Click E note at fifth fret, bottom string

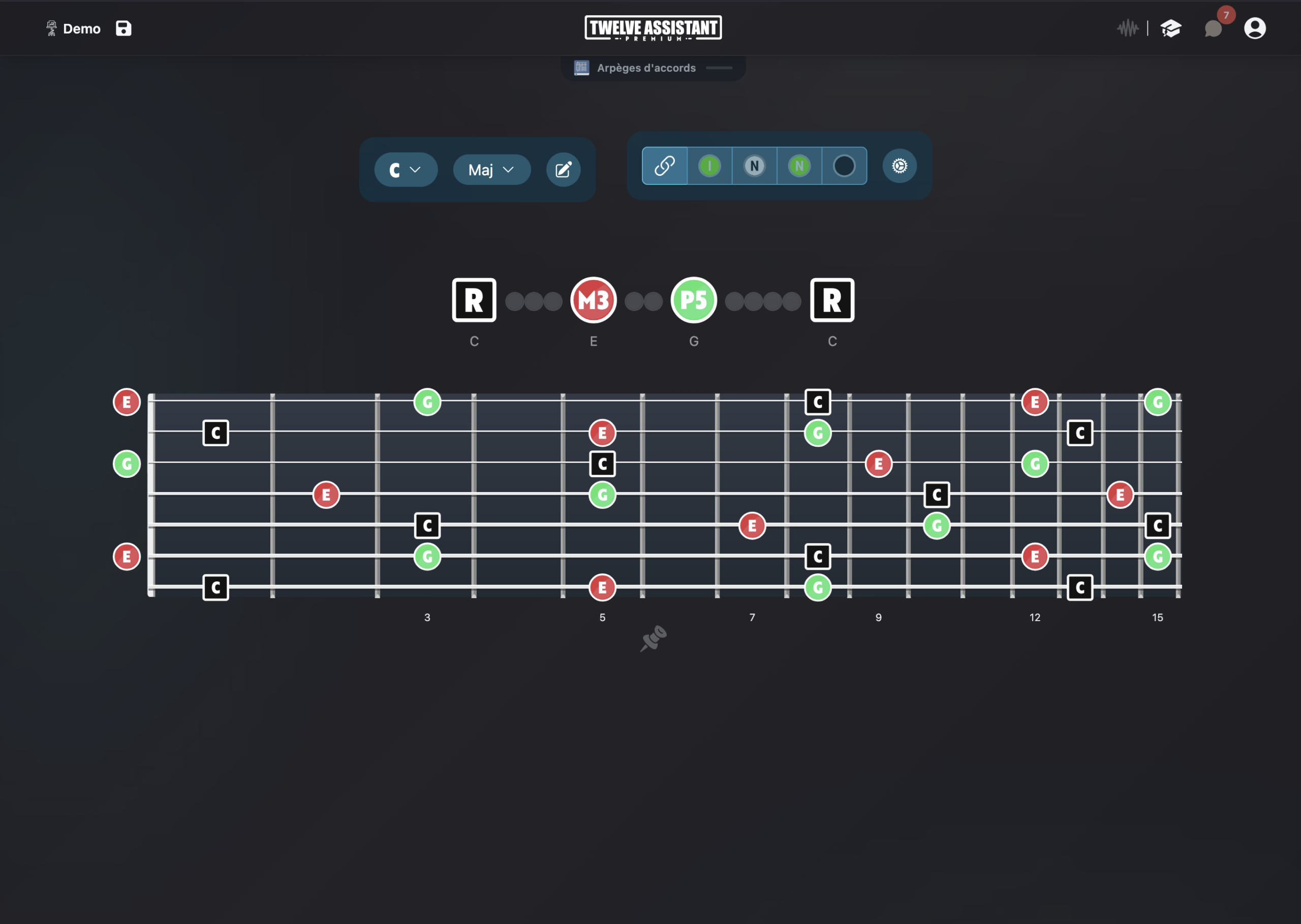point(602,588)
